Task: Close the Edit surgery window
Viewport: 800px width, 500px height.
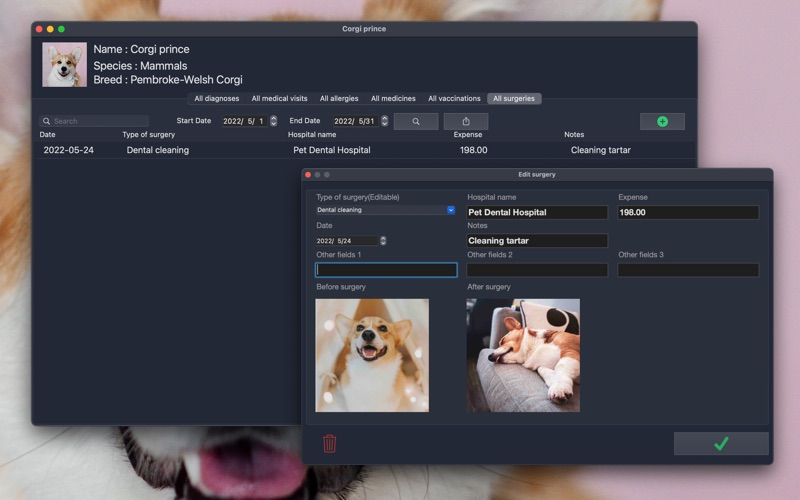Action: click(308, 174)
